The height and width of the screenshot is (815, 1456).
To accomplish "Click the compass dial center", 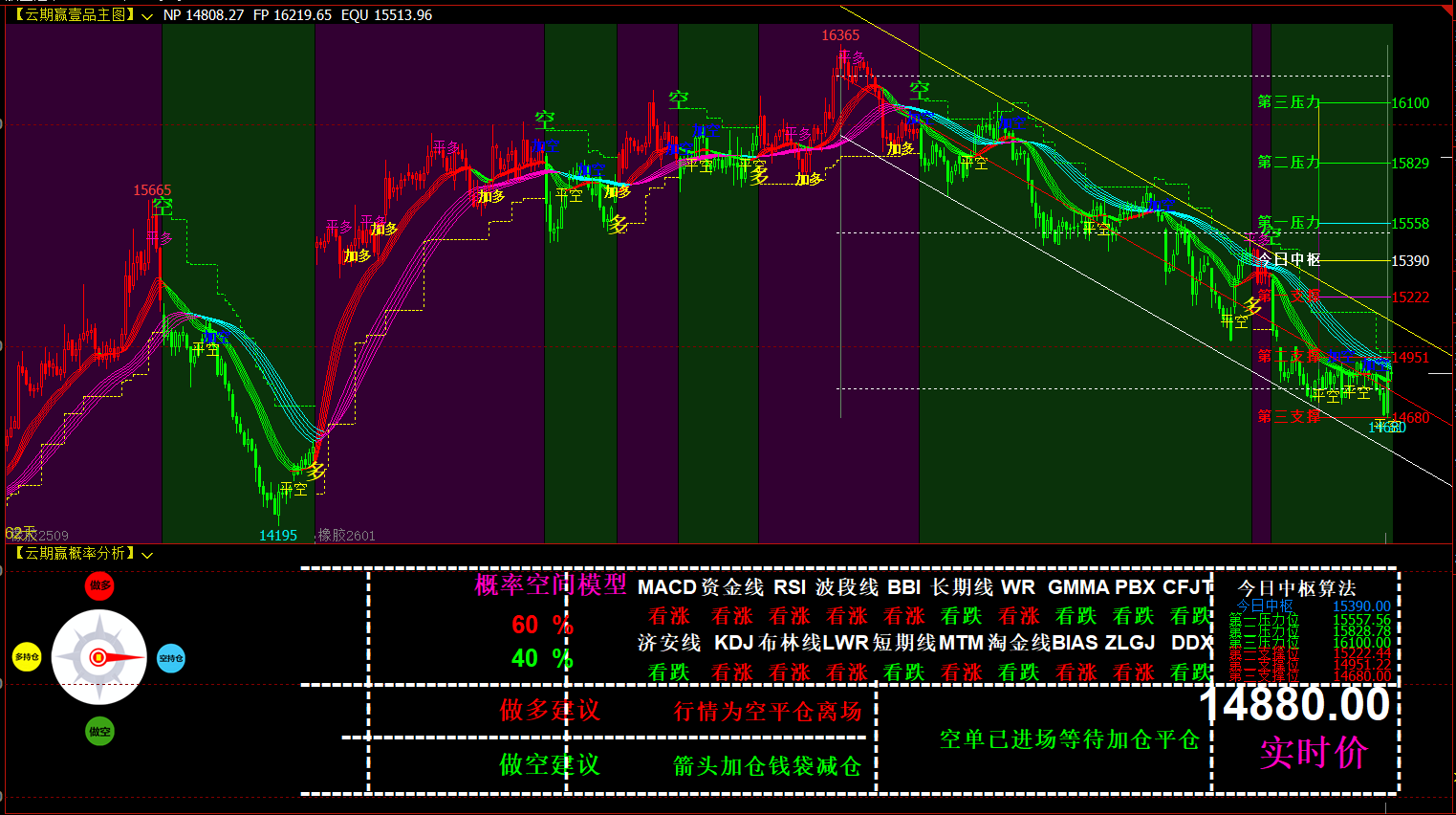I will coord(98,658).
